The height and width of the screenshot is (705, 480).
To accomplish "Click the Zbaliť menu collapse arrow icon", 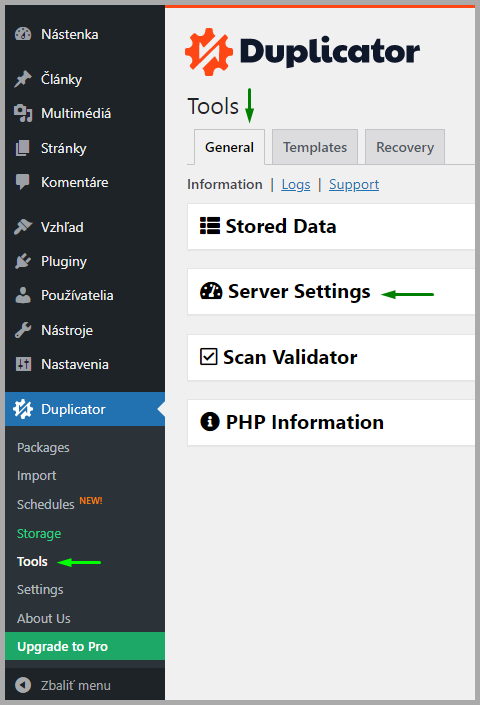I will coord(23,685).
